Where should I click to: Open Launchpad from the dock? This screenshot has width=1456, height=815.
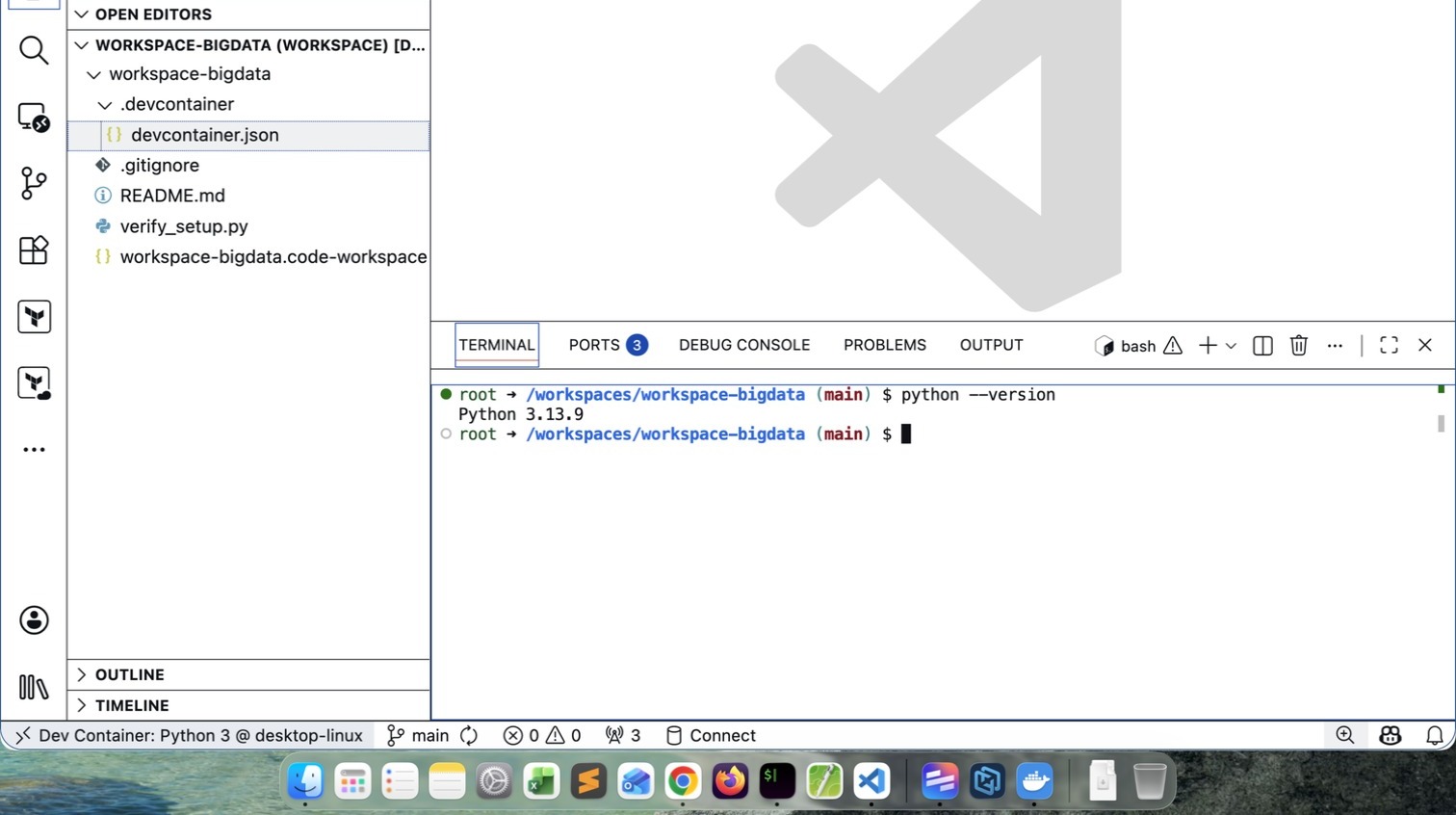[352, 780]
